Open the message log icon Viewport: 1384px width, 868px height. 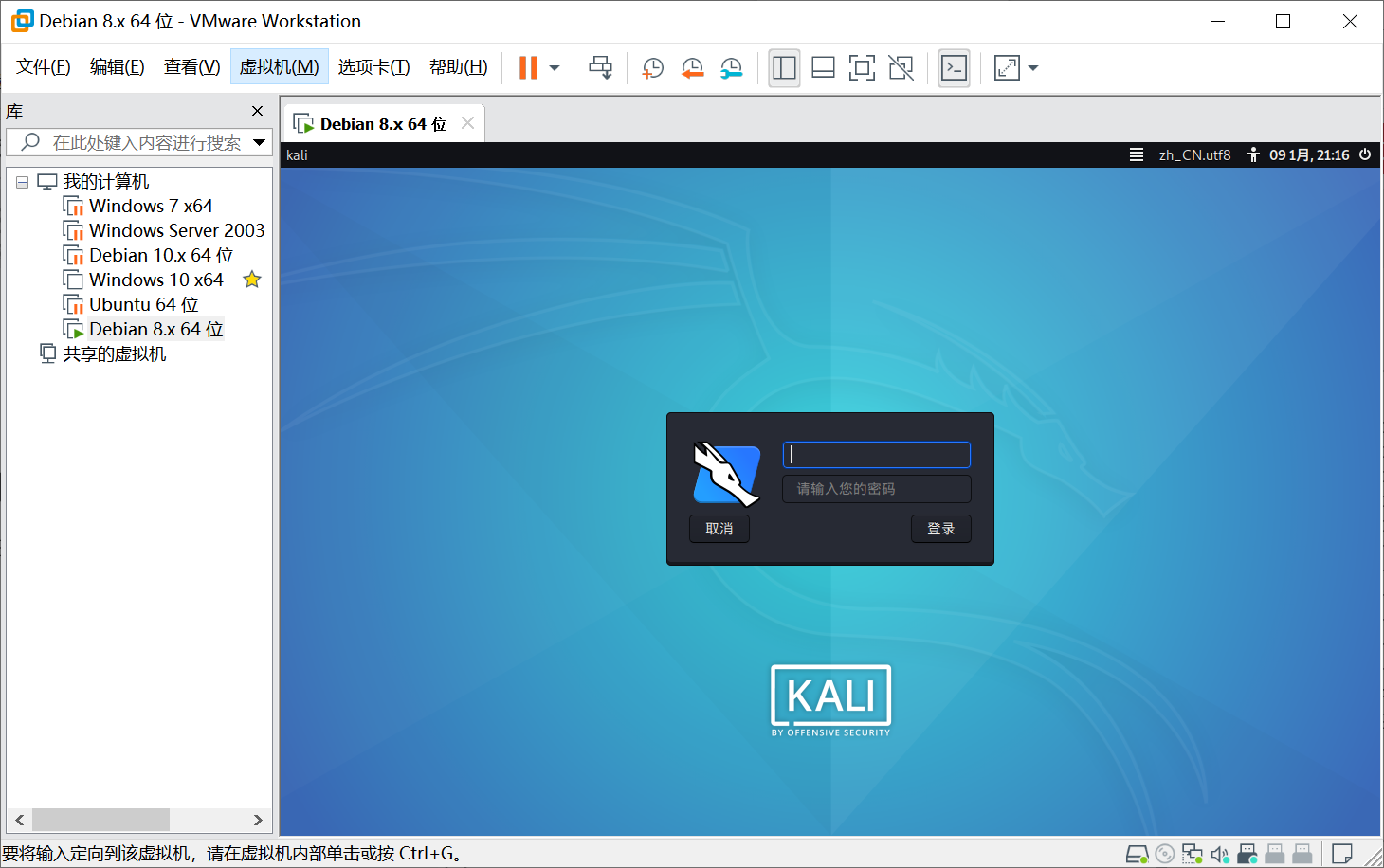point(1342,854)
